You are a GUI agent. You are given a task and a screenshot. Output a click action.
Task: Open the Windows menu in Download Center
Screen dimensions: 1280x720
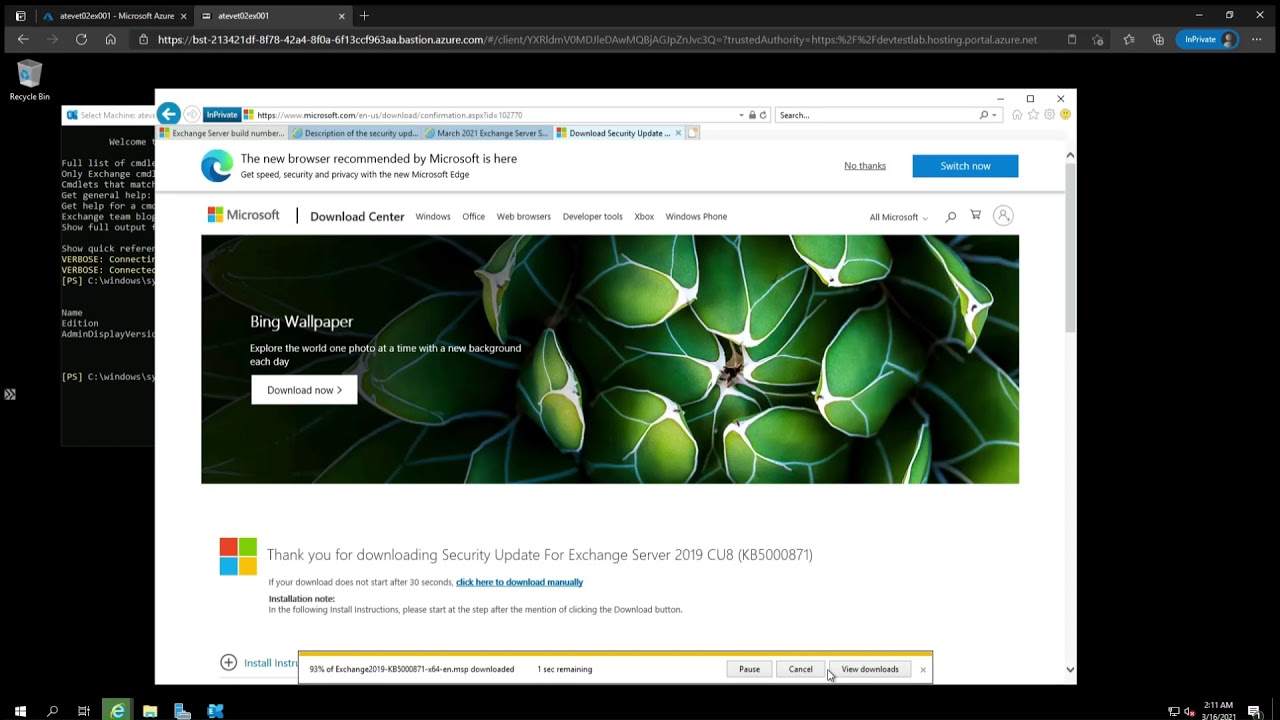tap(433, 216)
